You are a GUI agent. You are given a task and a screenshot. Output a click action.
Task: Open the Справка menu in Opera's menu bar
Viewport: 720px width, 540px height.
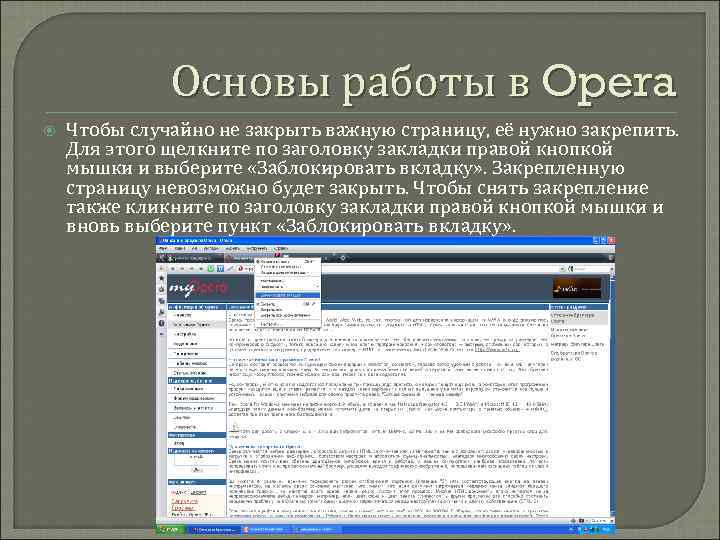[281, 248]
